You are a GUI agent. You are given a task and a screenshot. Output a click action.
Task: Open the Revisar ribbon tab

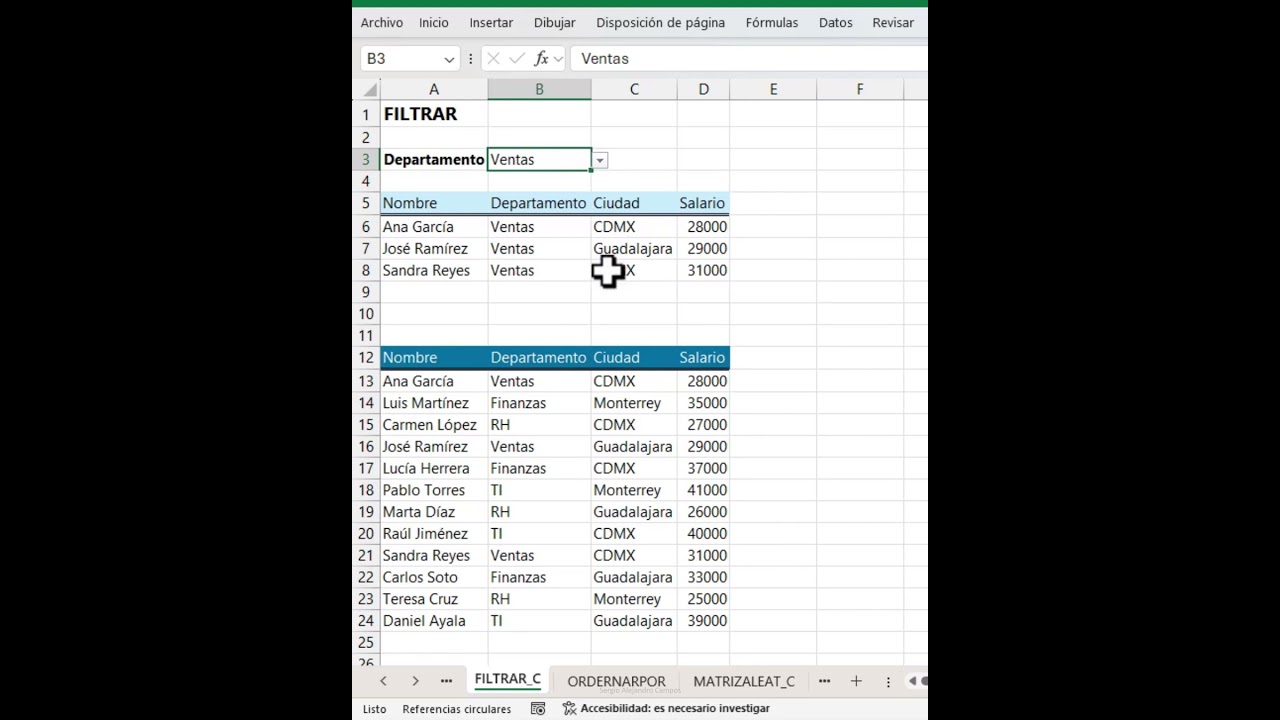pyautogui.click(x=893, y=22)
